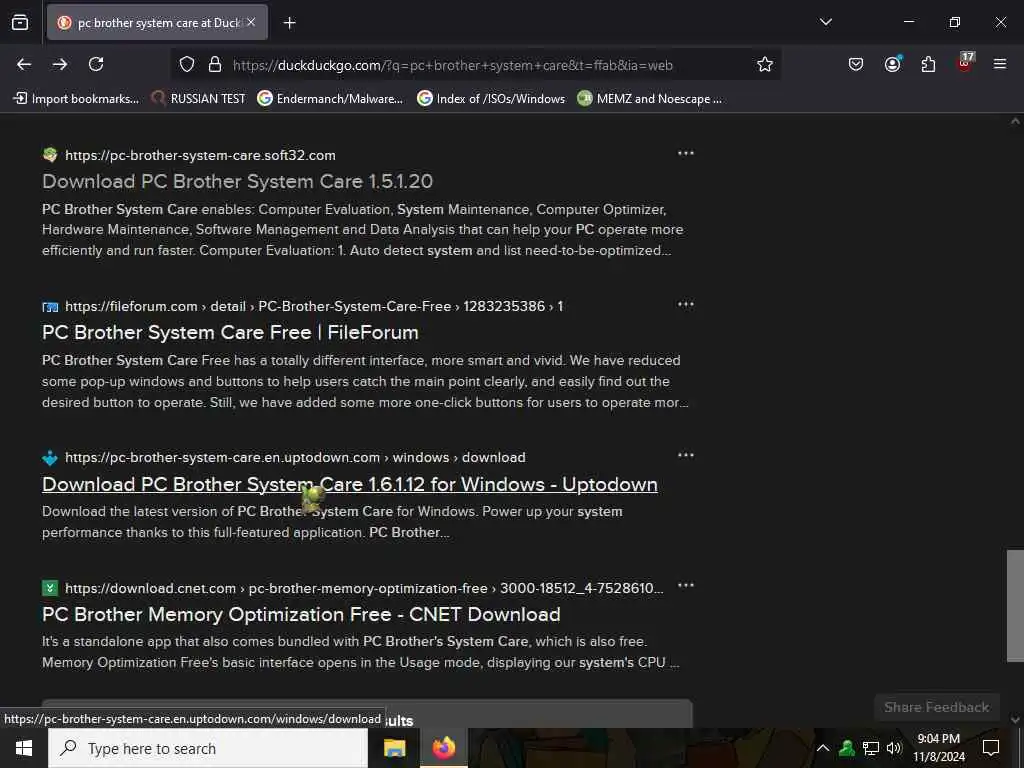1024x768 pixels.
Task: Click the uptodown.com result URL
Action: point(295,458)
